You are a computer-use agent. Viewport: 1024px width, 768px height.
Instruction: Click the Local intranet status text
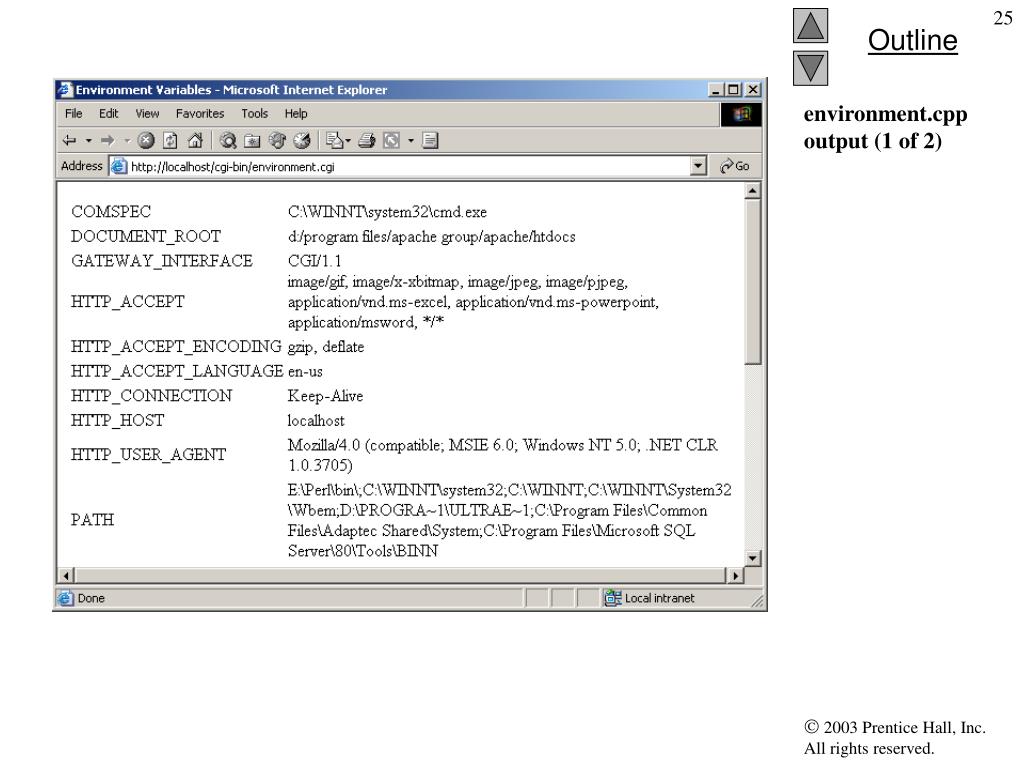(x=660, y=598)
